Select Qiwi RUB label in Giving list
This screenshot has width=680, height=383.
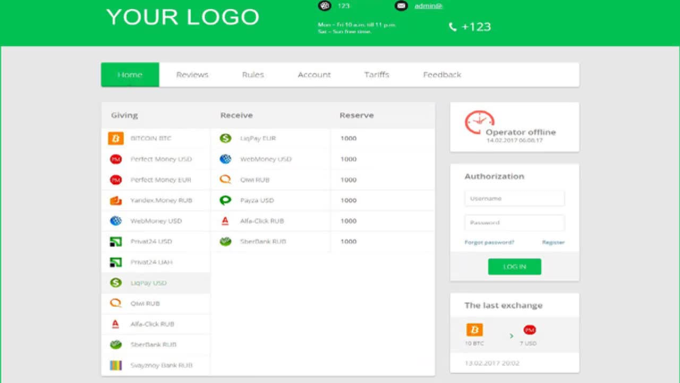tap(145, 303)
